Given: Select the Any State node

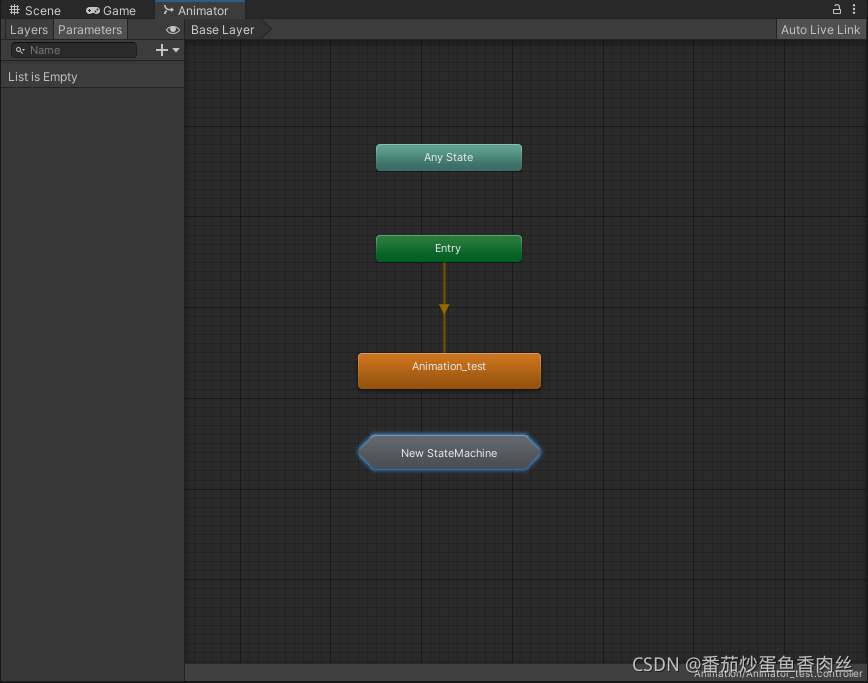Looking at the screenshot, I should coord(449,157).
